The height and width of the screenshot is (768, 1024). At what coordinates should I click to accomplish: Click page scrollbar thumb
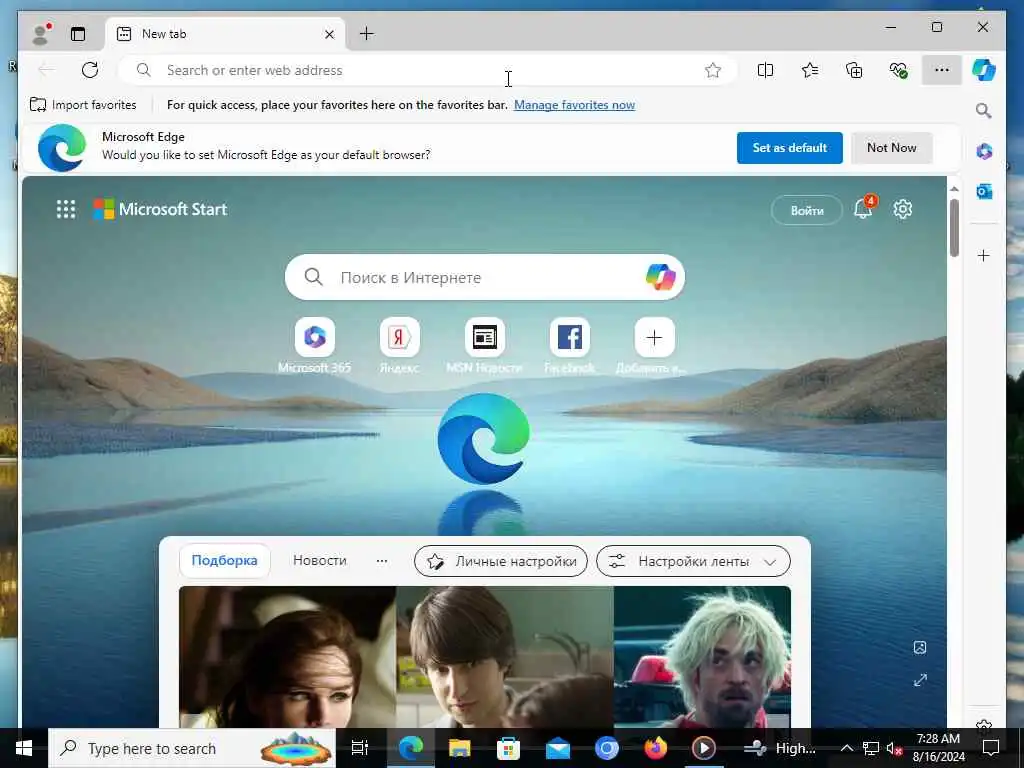point(954,227)
